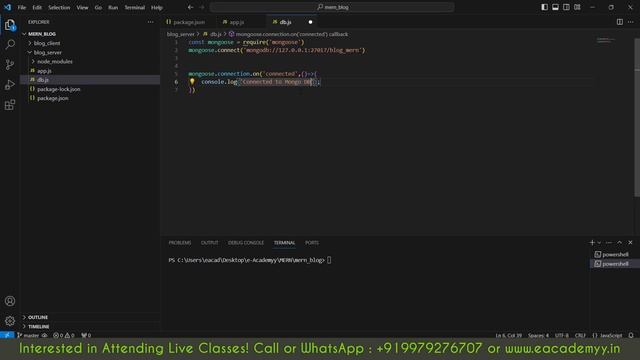Image resolution: width=640 pixels, height=360 pixels.
Task: Open editor more actions ellipsis
Action: pos(631,22)
